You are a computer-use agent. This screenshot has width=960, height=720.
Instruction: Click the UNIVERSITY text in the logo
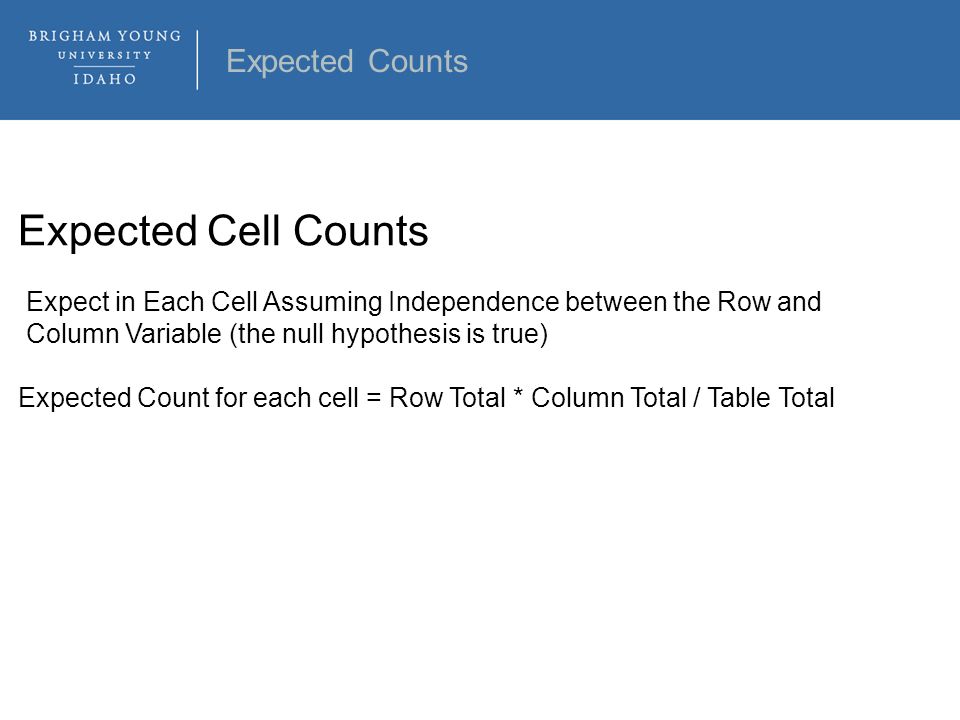point(105,55)
